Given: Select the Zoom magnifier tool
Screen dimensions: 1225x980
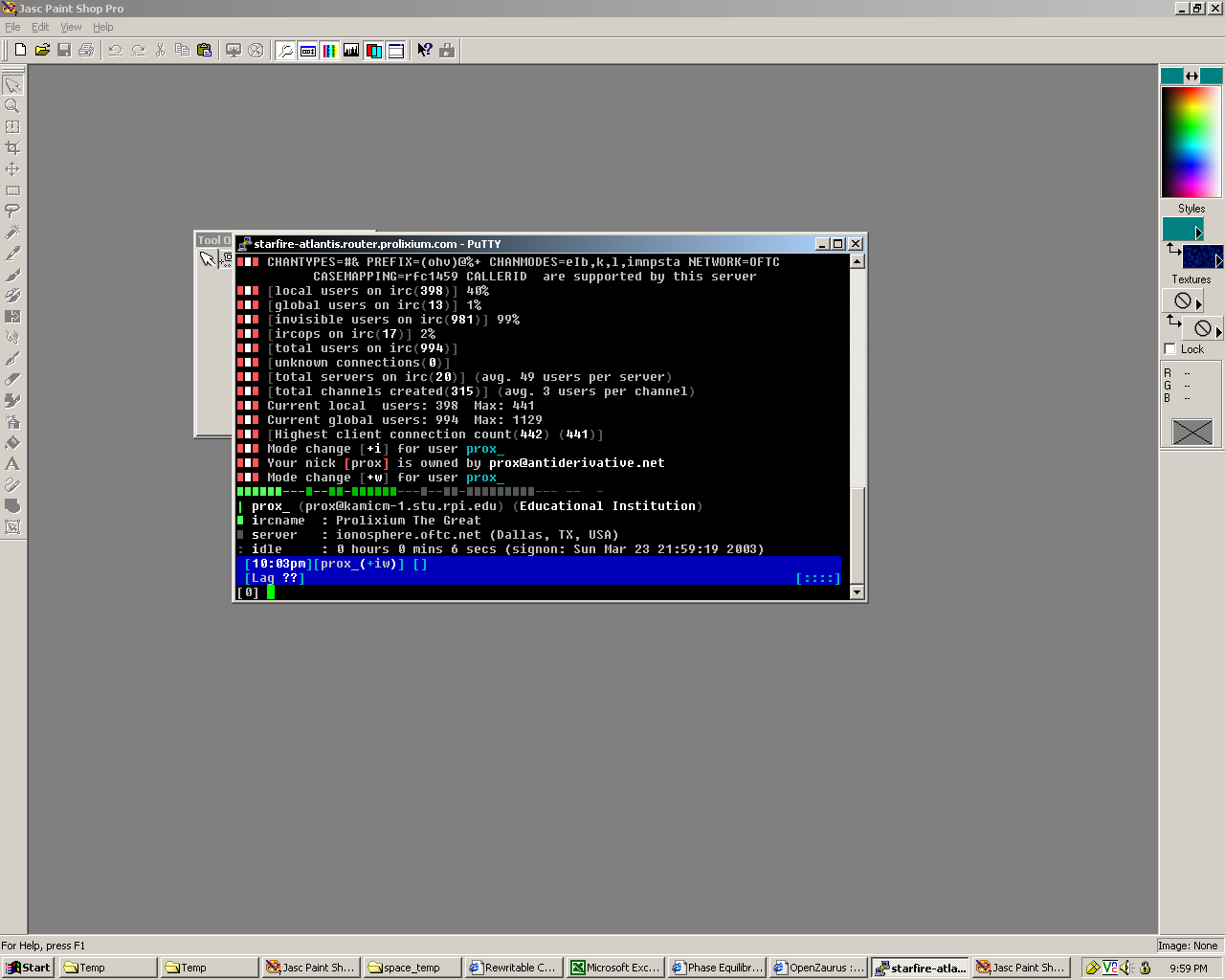Looking at the screenshot, I should (x=12, y=106).
